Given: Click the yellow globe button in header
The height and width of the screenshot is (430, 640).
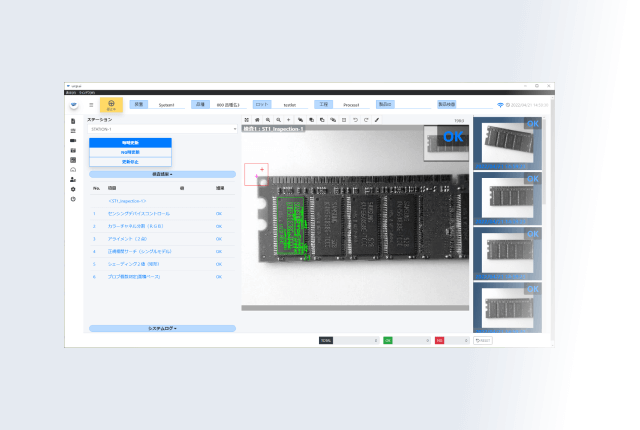Looking at the screenshot, I should click(111, 104).
